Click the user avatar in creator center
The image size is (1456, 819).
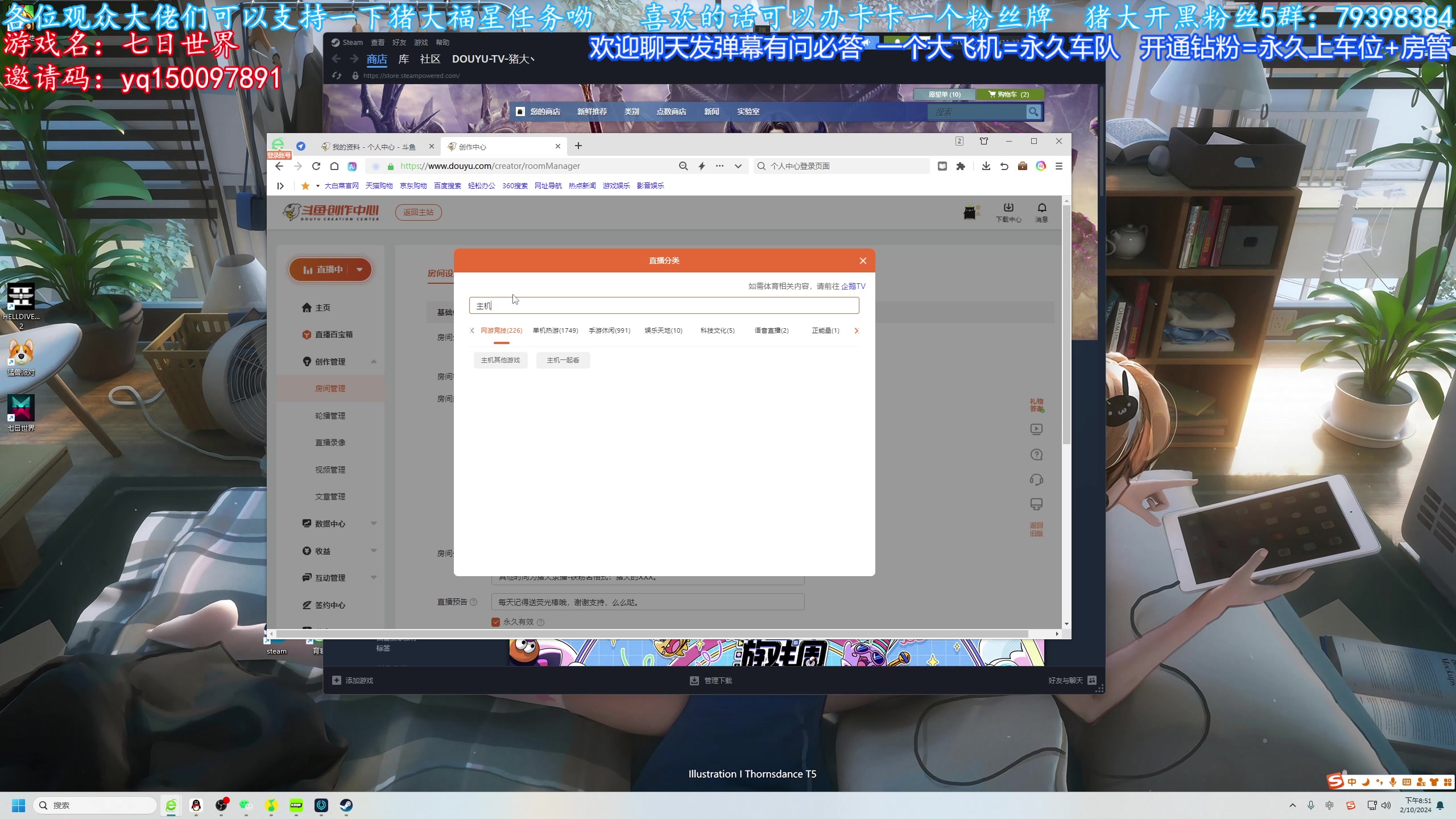970,212
